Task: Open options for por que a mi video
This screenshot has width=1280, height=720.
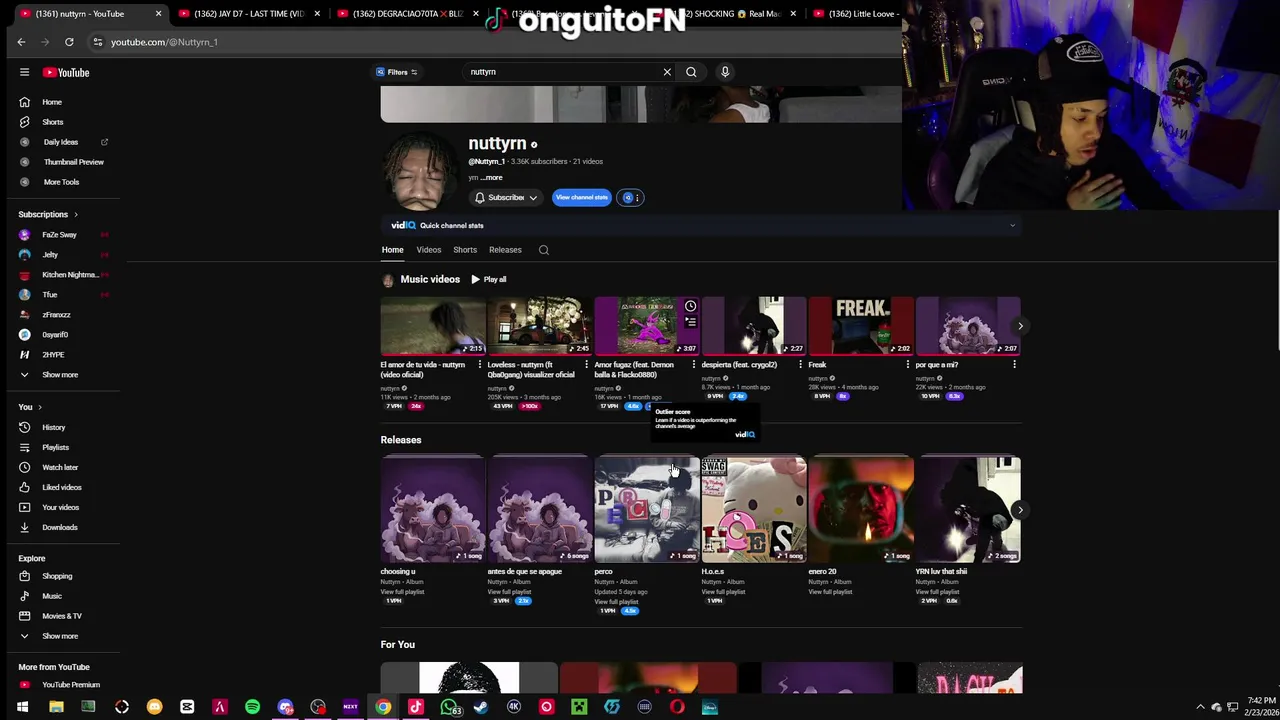Action: pos(1014,365)
